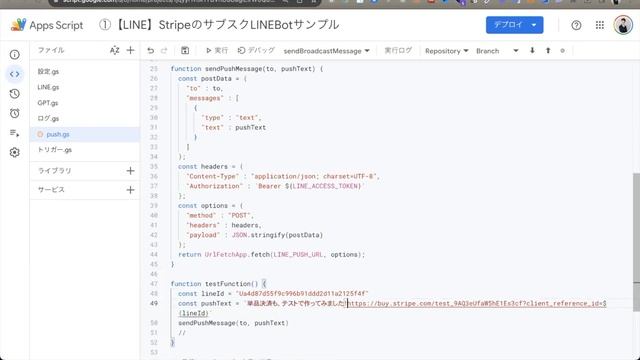Open the Google apps grid icon
The image size is (640, 360).
click(600, 25)
